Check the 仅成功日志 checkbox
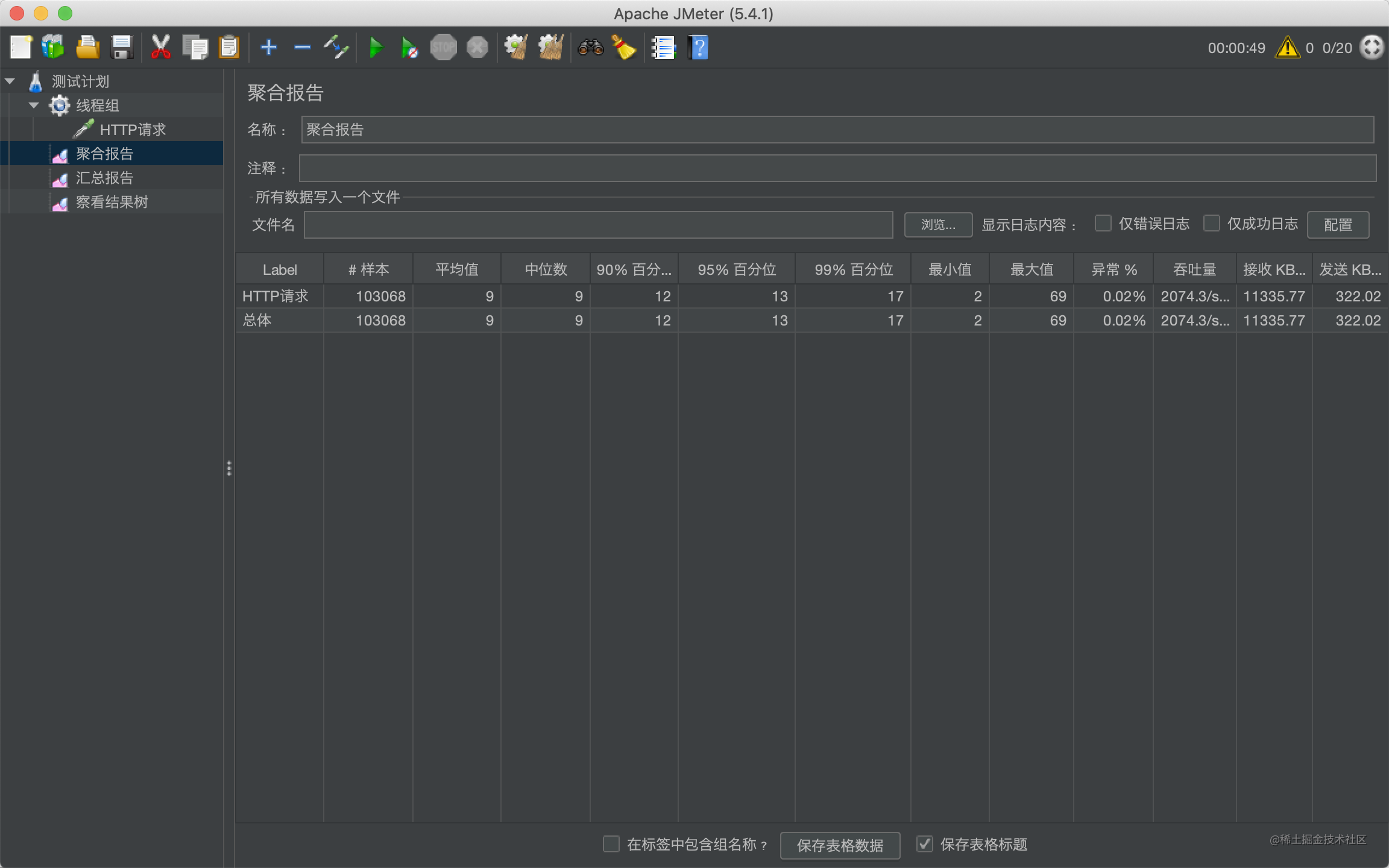Viewport: 1389px width, 868px height. click(1212, 224)
